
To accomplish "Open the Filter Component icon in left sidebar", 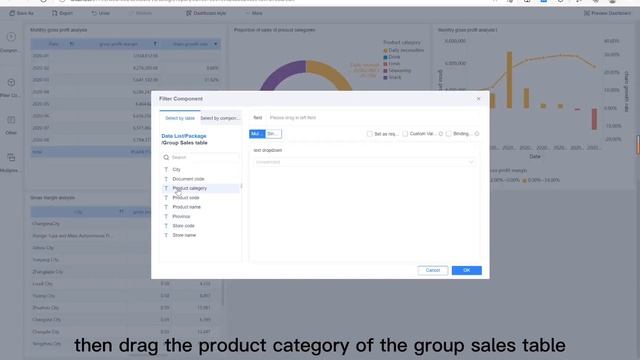I will (x=11, y=82).
